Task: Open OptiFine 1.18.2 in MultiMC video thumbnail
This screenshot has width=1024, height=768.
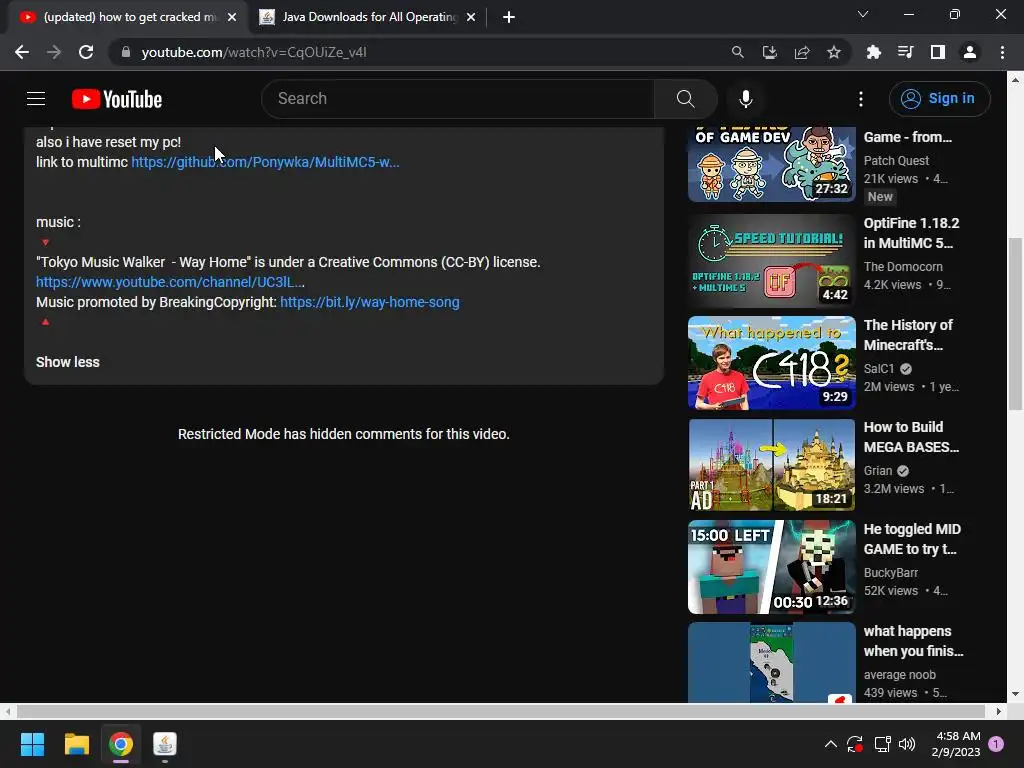Action: coord(771,261)
